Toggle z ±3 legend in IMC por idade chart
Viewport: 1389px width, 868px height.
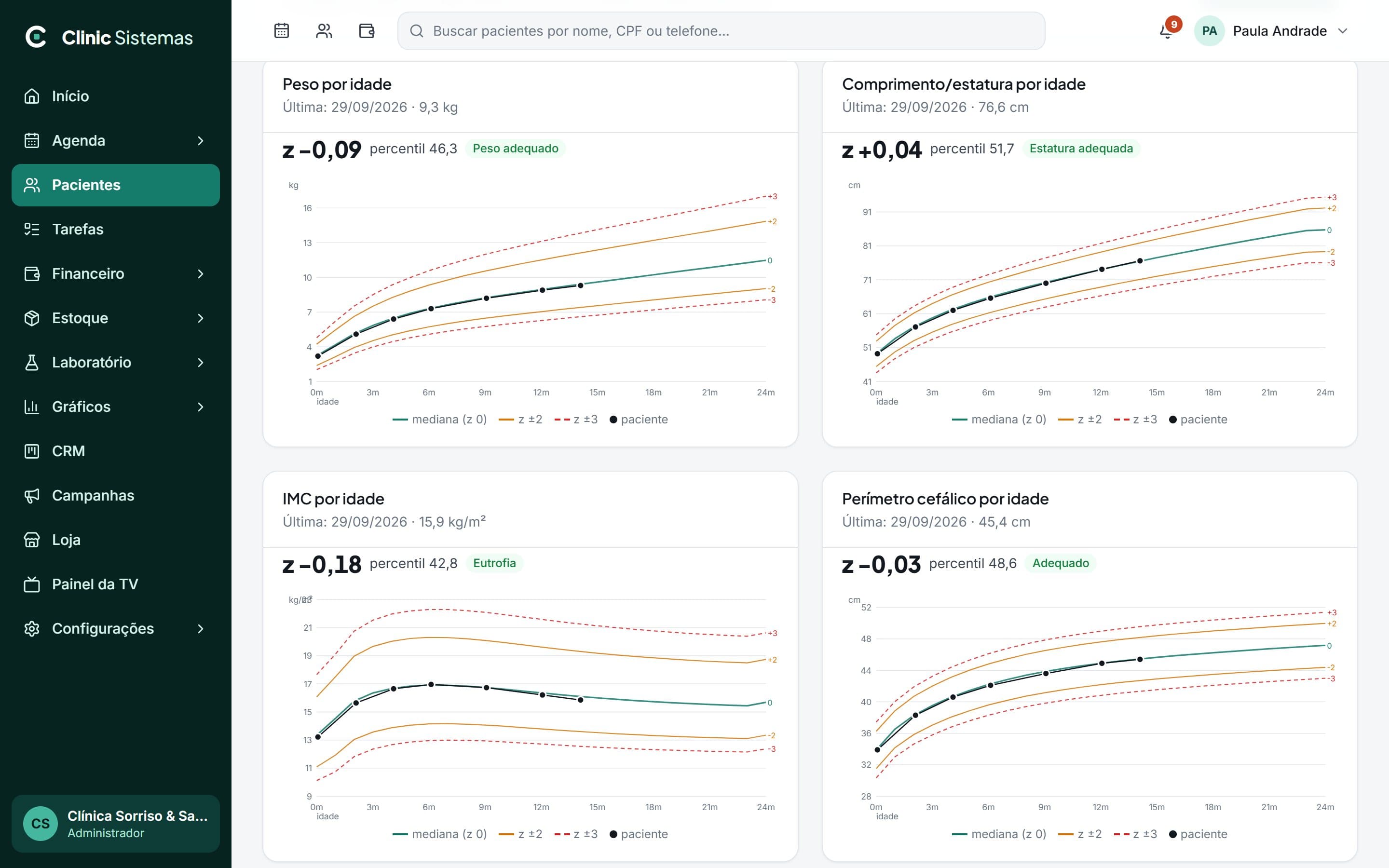[576, 834]
